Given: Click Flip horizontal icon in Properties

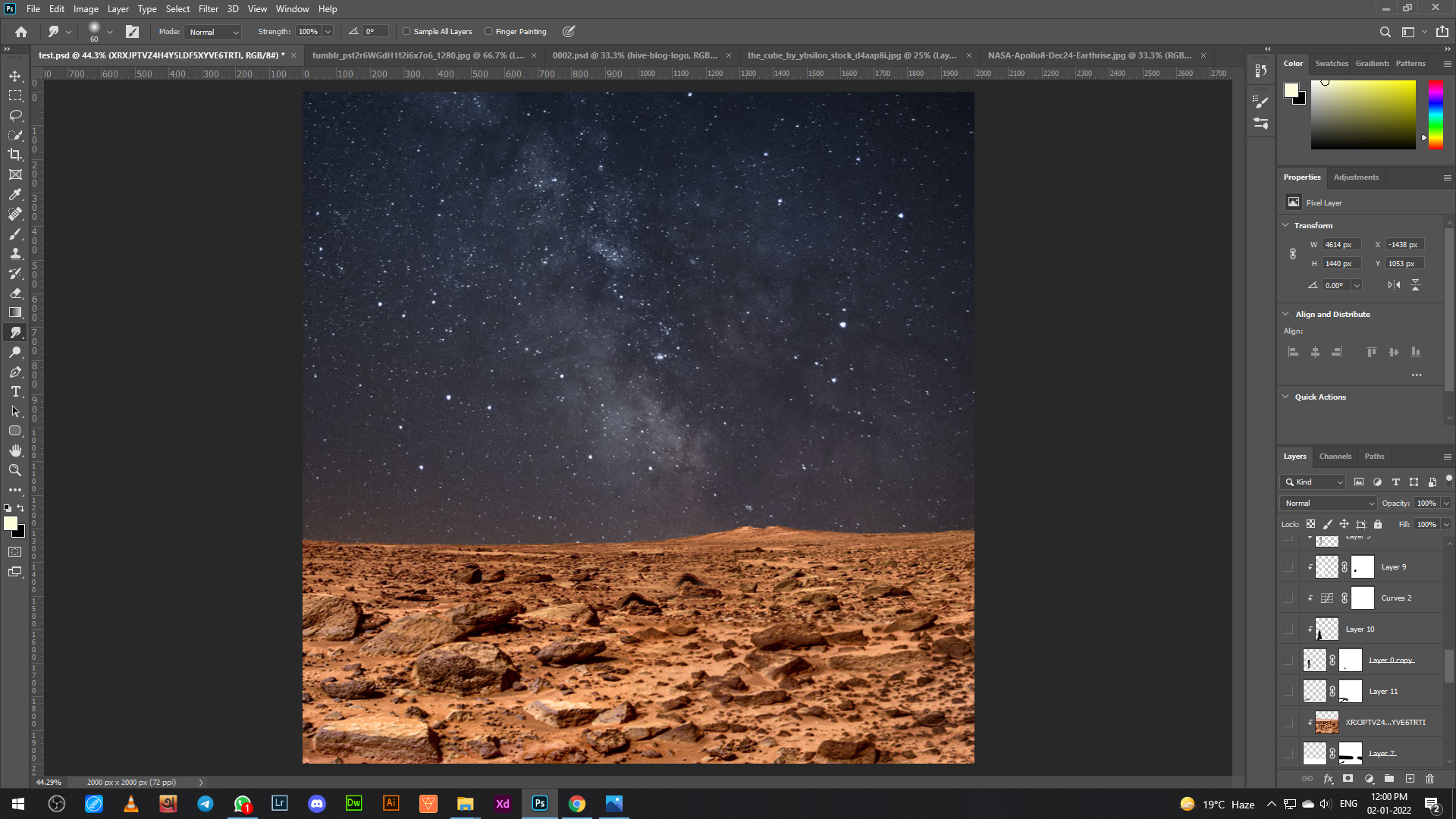Looking at the screenshot, I should 1394,285.
